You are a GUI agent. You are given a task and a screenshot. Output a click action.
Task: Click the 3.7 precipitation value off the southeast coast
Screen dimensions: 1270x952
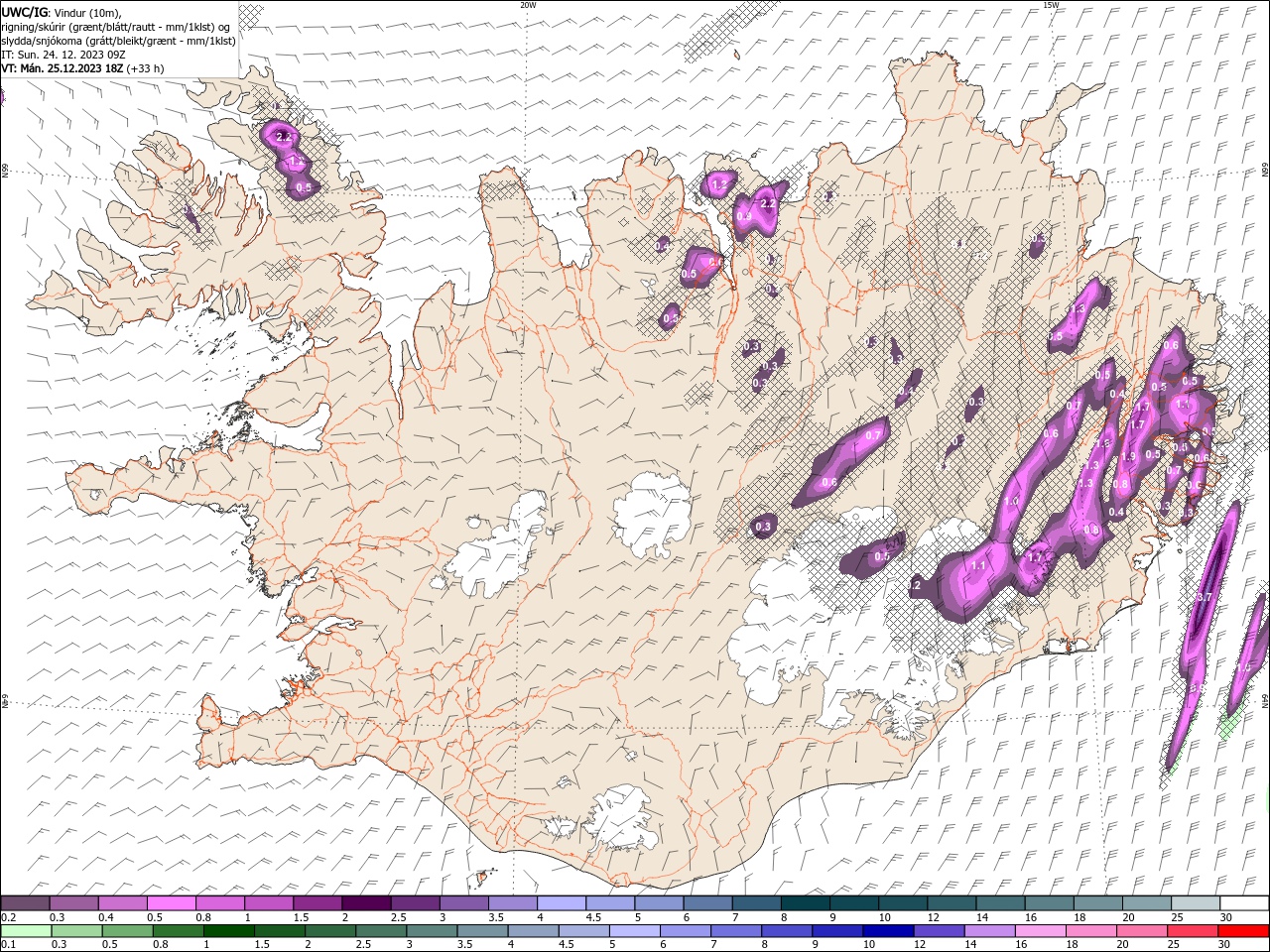pos(1206,598)
